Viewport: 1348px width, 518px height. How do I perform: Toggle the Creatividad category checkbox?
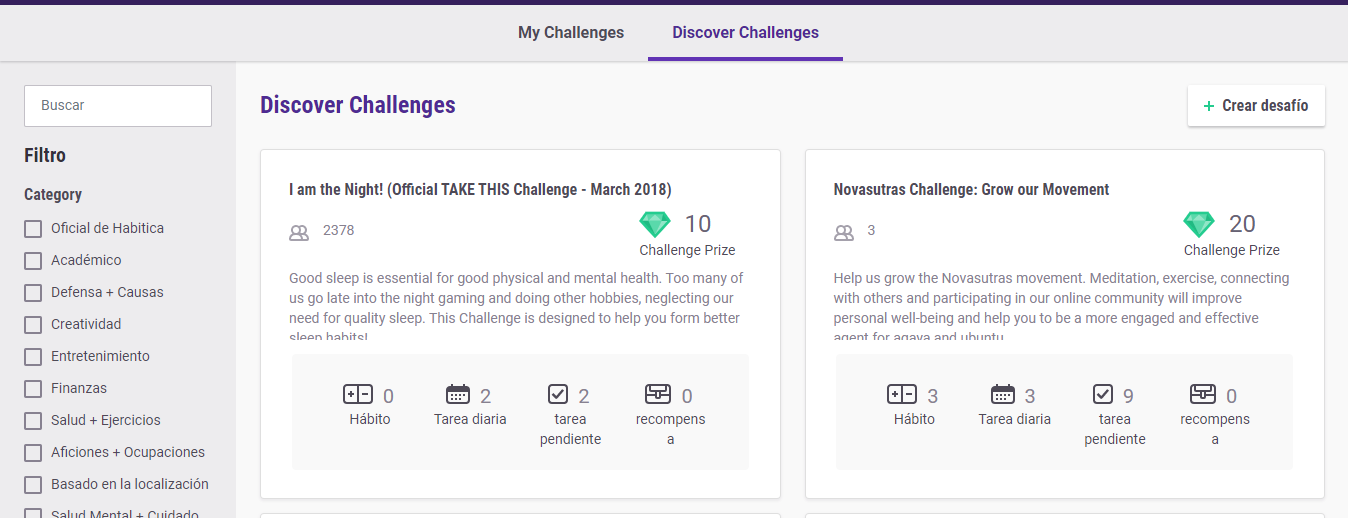point(33,325)
